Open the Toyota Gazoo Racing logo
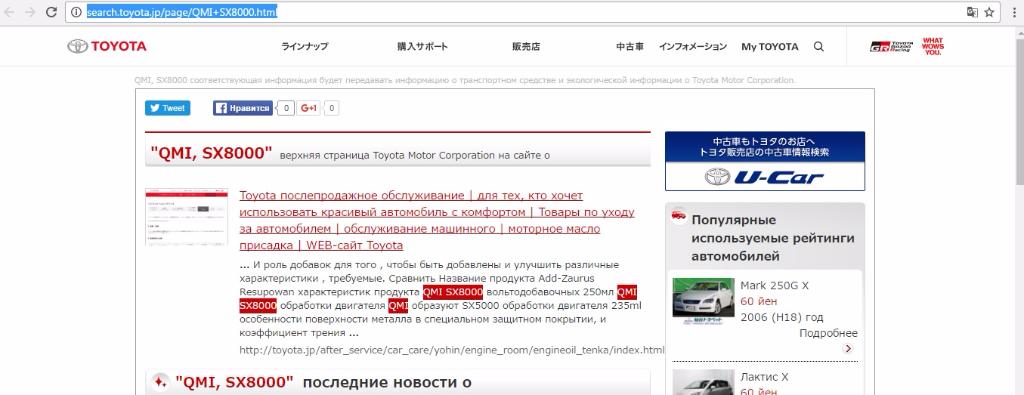 click(x=891, y=46)
